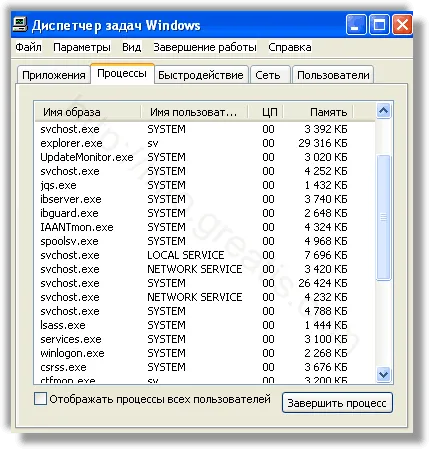The height and width of the screenshot is (449, 429).
Task: Click SYSTEM user in winlogon.exe row
Action: pyautogui.click(x=166, y=353)
